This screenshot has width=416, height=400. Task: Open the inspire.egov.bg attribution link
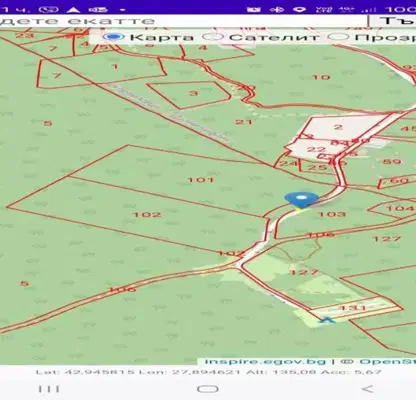tap(265, 362)
